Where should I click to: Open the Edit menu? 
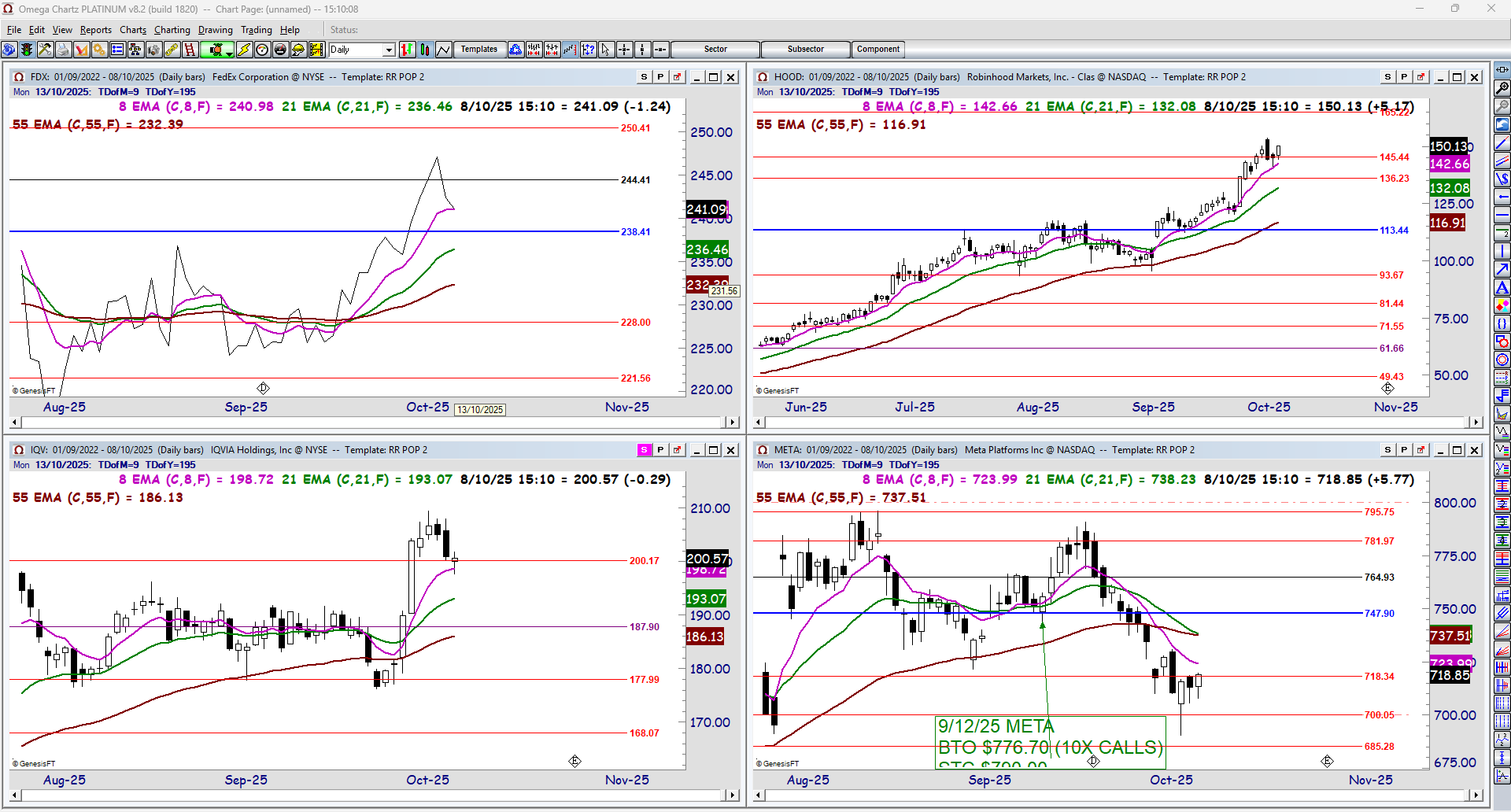point(37,30)
